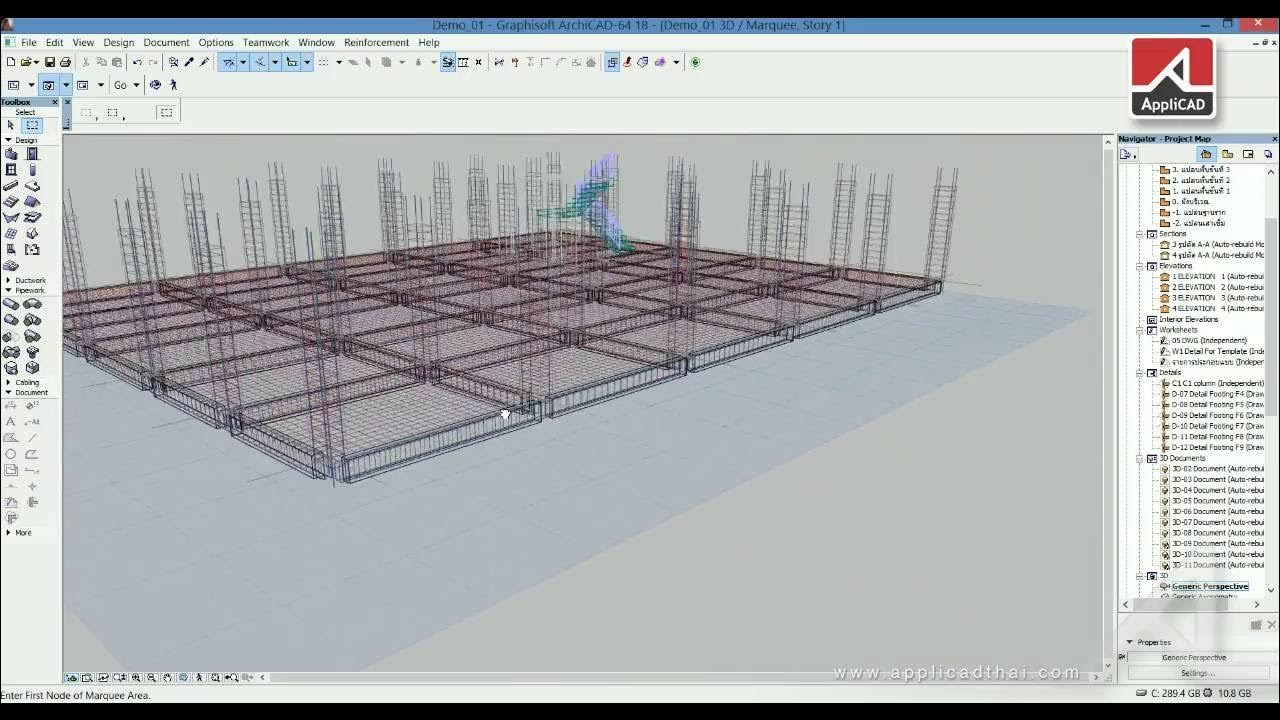Expand the Cabling section in Toolbox

click(9, 382)
